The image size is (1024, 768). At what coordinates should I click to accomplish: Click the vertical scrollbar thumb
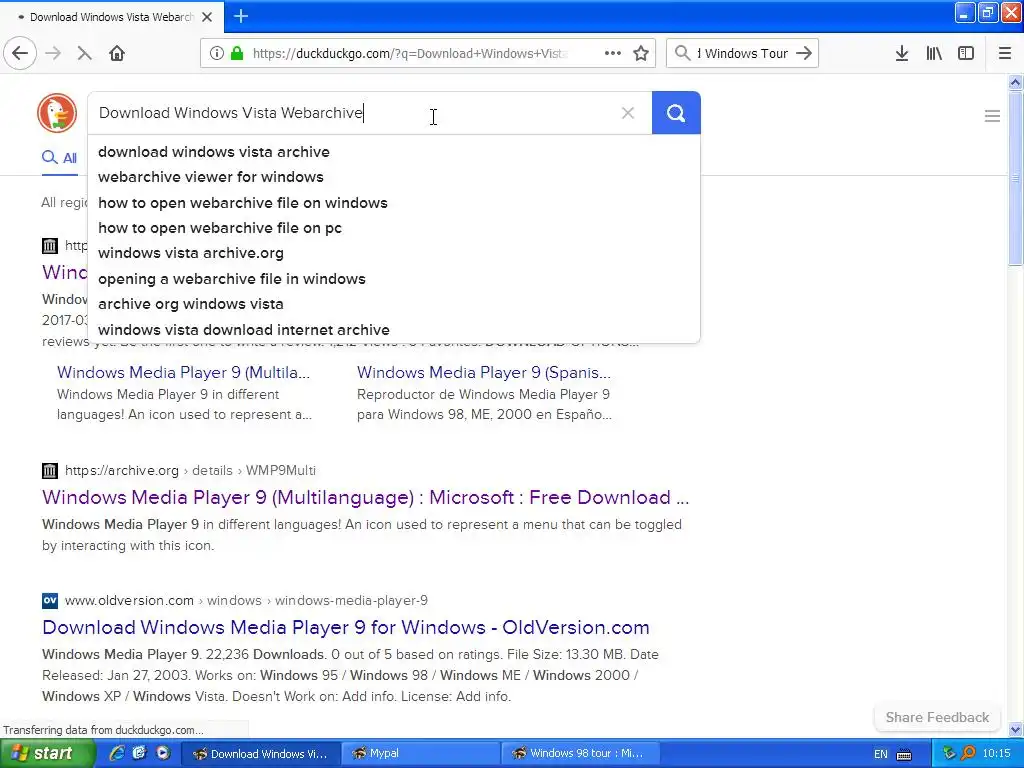1015,178
